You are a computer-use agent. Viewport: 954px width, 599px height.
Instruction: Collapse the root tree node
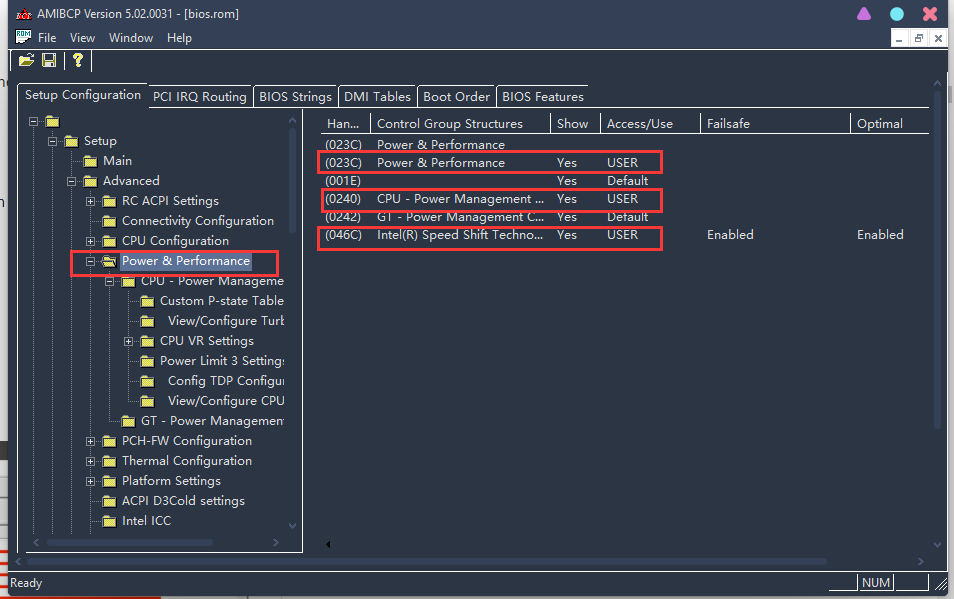click(x=33, y=122)
